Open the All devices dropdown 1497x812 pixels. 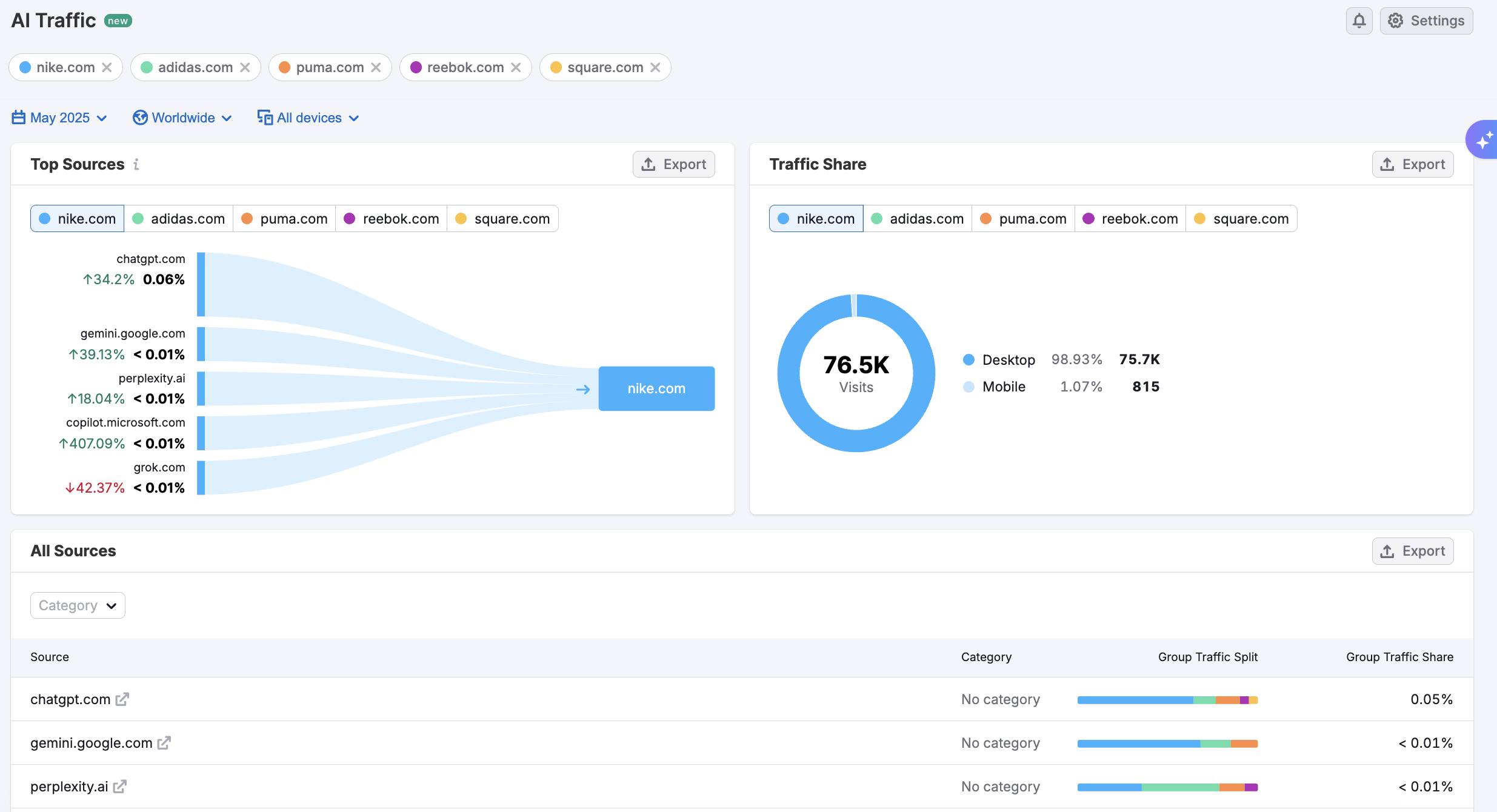[x=308, y=118]
